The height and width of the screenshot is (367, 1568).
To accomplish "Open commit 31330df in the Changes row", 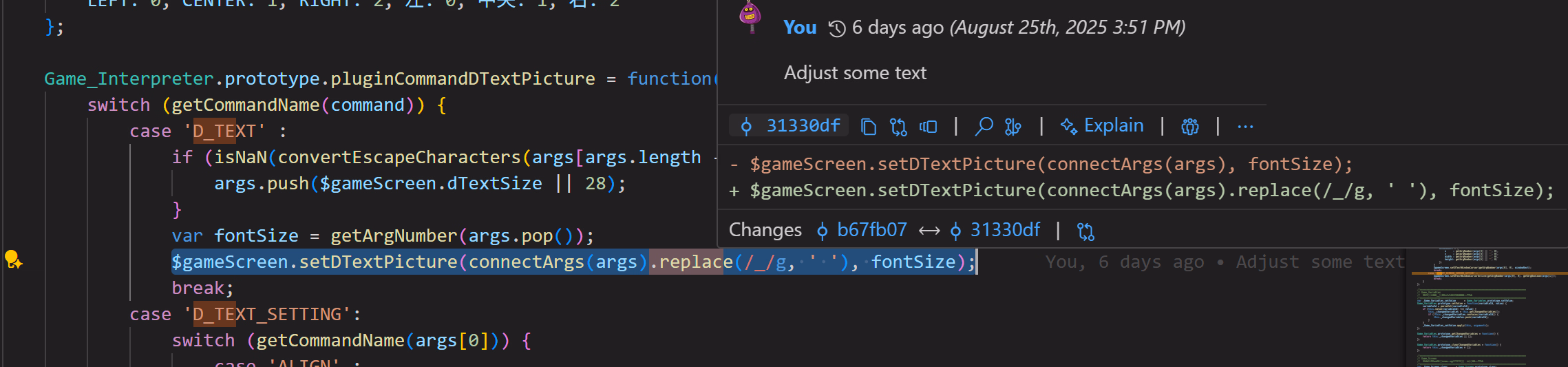I will pyautogui.click(x=995, y=230).
